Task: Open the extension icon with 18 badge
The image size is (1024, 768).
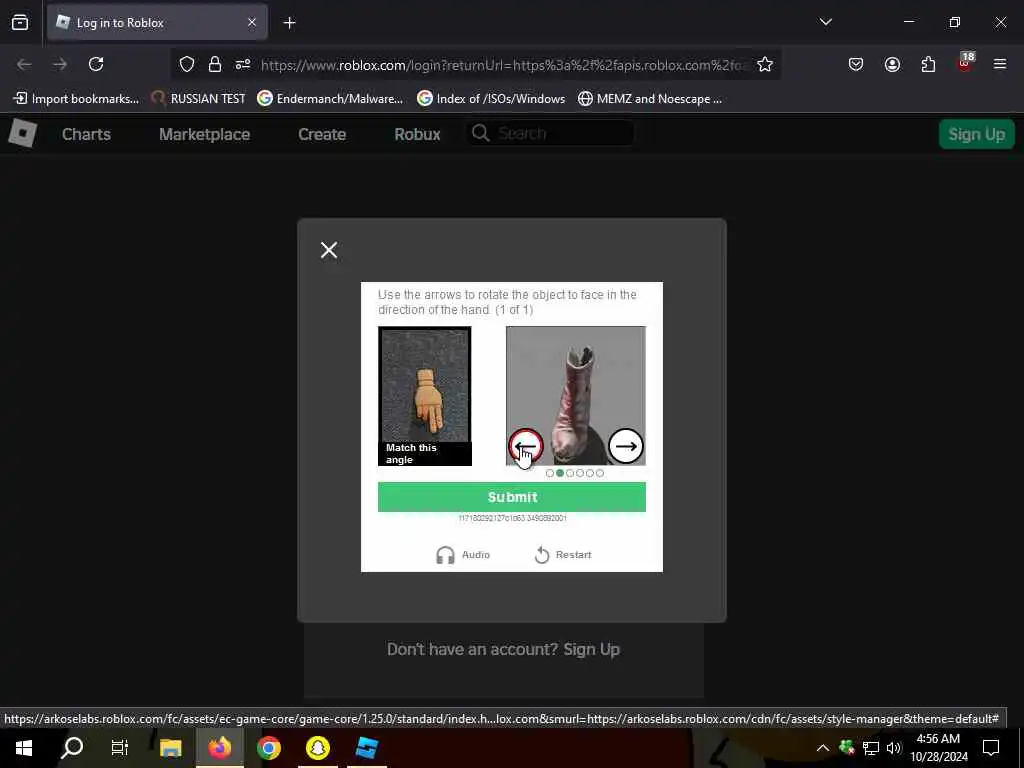Action: (965, 63)
